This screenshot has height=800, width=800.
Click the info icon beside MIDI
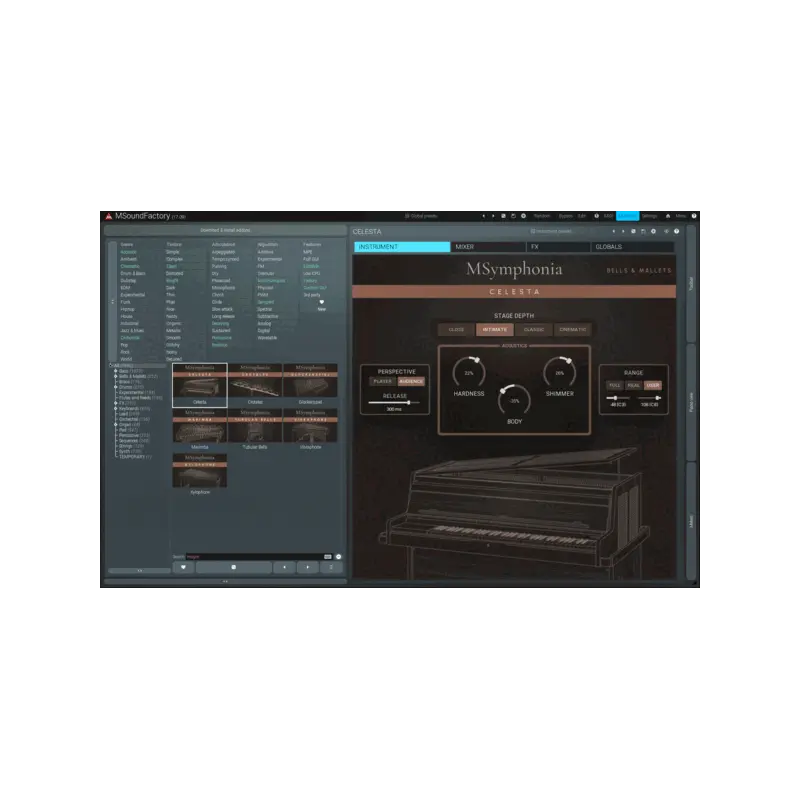596,216
